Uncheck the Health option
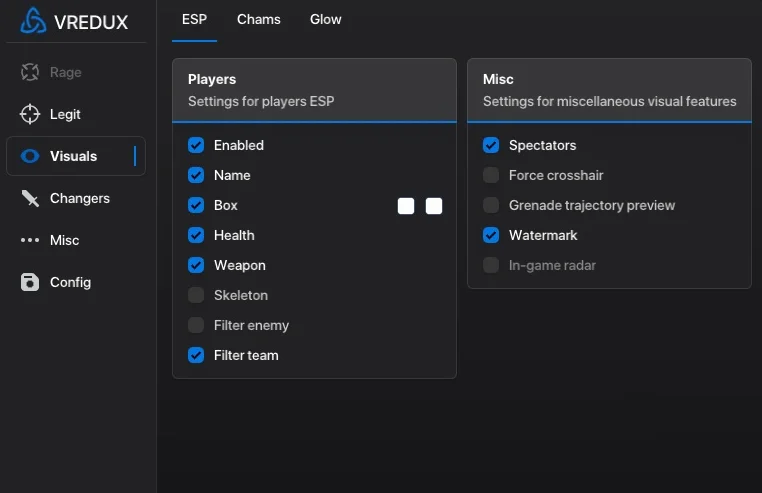Viewport: 762px width, 493px height. [196, 235]
